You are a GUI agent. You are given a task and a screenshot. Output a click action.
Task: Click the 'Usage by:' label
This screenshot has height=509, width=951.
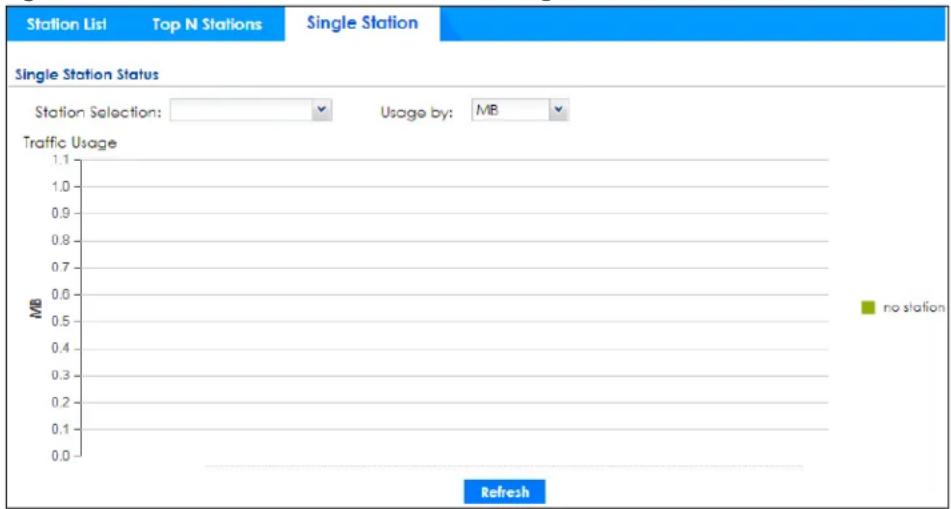tap(417, 113)
